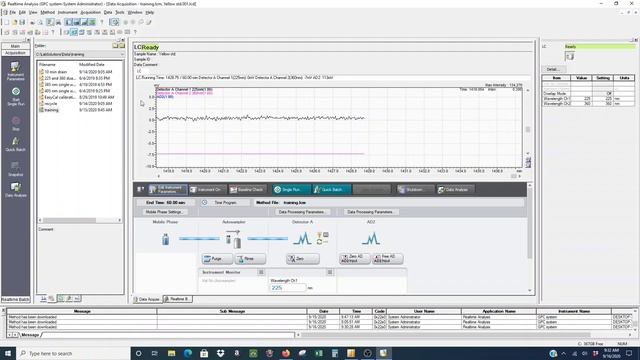The width and height of the screenshot is (640, 360).
Task: Collapse the Instrument Monitor section
Action: (261, 272)
